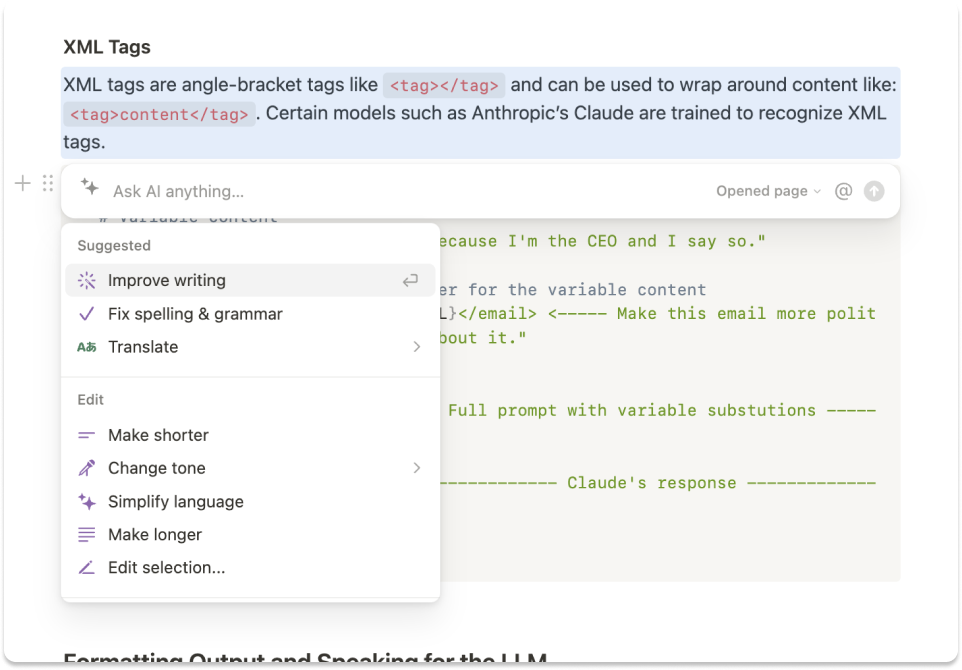Click the plus icon to add a block
The image size is (962, 670).
coord(23,183)
